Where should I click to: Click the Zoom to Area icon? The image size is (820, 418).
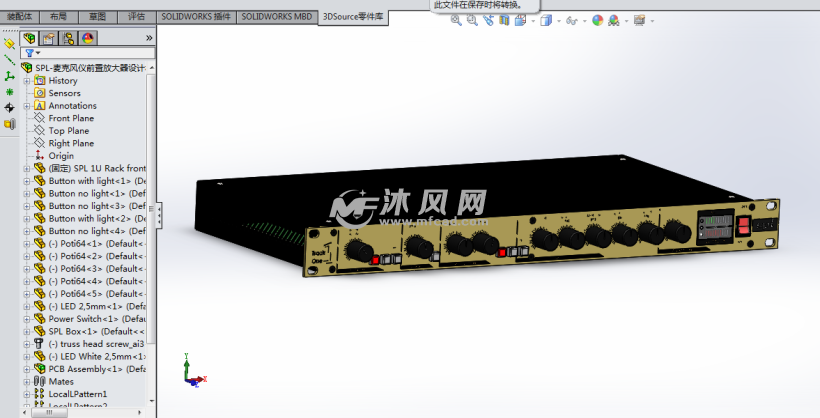(472, 20)
